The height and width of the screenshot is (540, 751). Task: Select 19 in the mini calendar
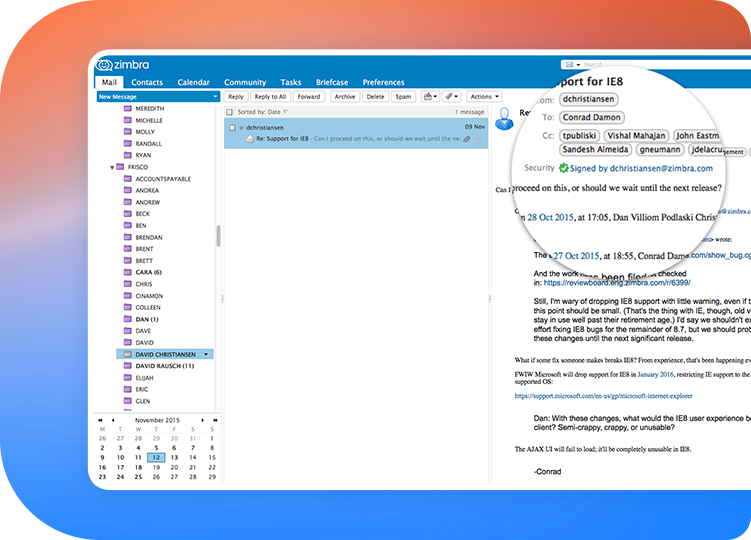(x=156, y=467)
